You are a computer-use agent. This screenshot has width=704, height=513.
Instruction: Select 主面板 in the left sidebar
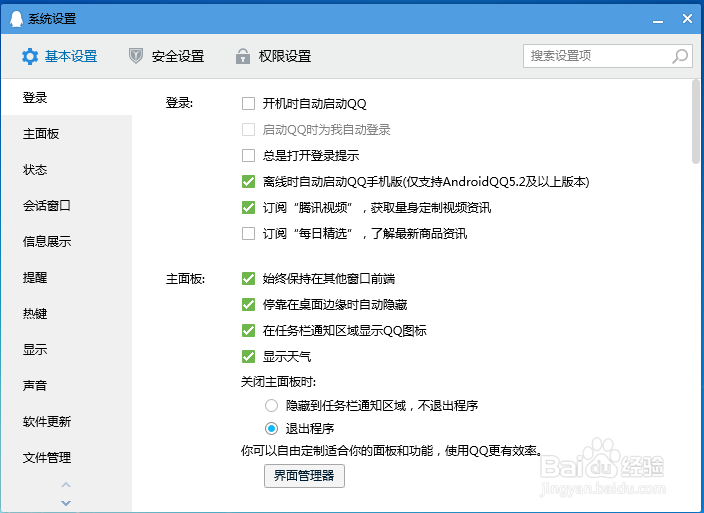pos(66,133)
